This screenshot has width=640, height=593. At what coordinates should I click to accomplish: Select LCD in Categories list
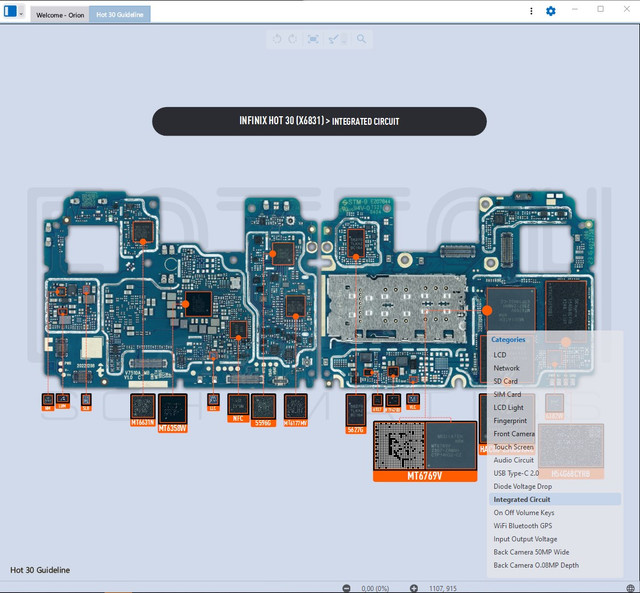point(500,355)
